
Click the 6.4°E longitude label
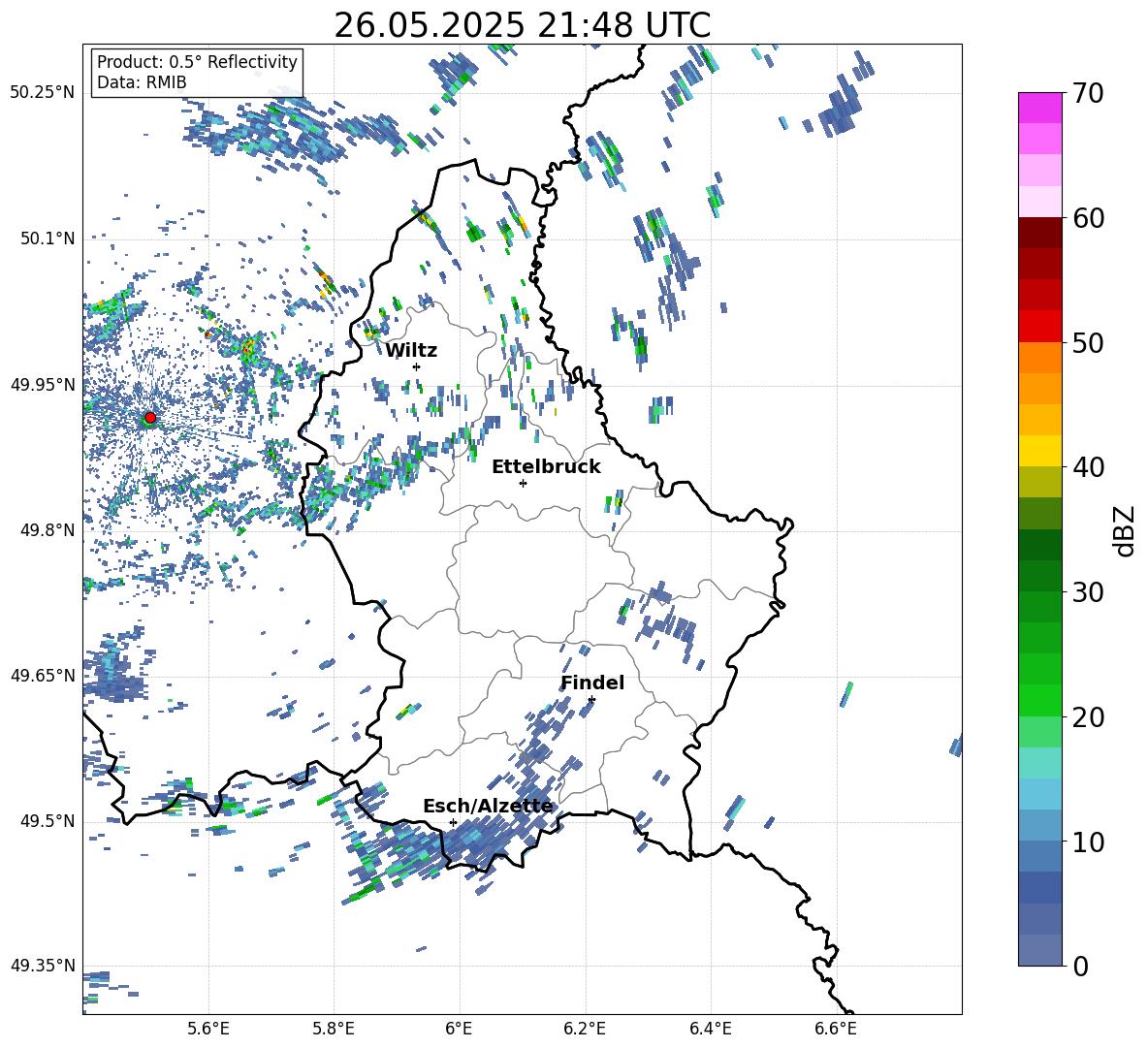pyautogui.click(x=710, y=1029)
